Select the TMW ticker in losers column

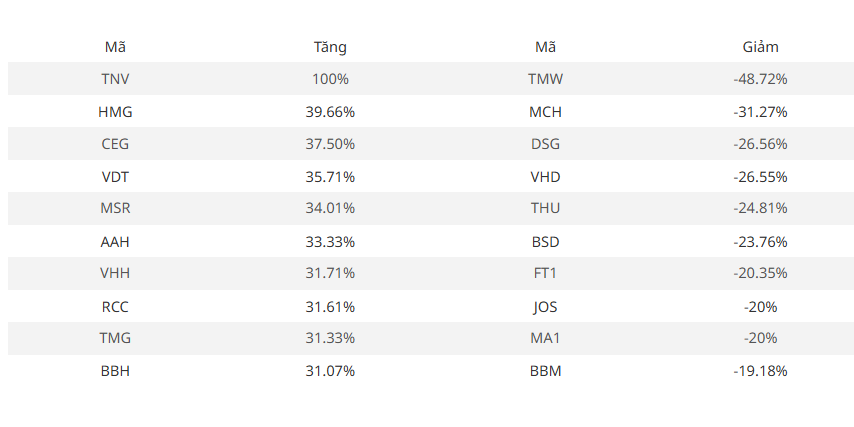point(545,79)
